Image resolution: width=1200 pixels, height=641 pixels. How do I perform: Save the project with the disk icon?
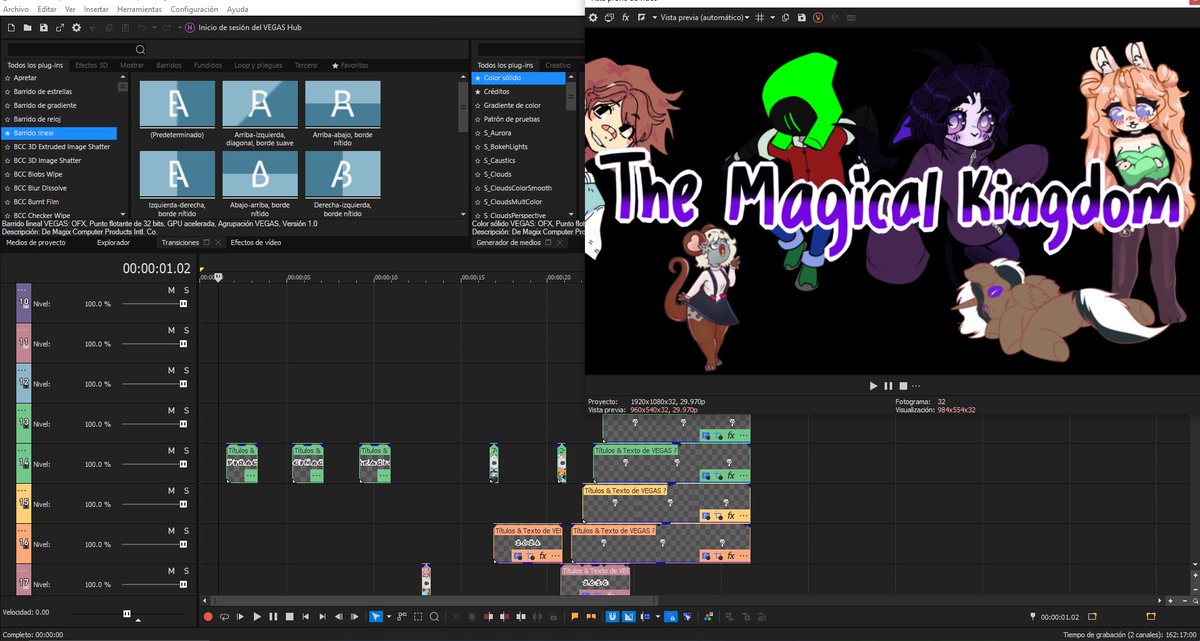pos(44,28)
